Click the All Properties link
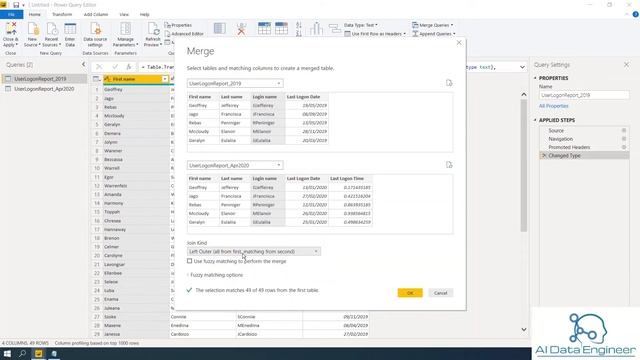Screen dimensions: 640x360 pyautogui.click(x=553, y=106)
